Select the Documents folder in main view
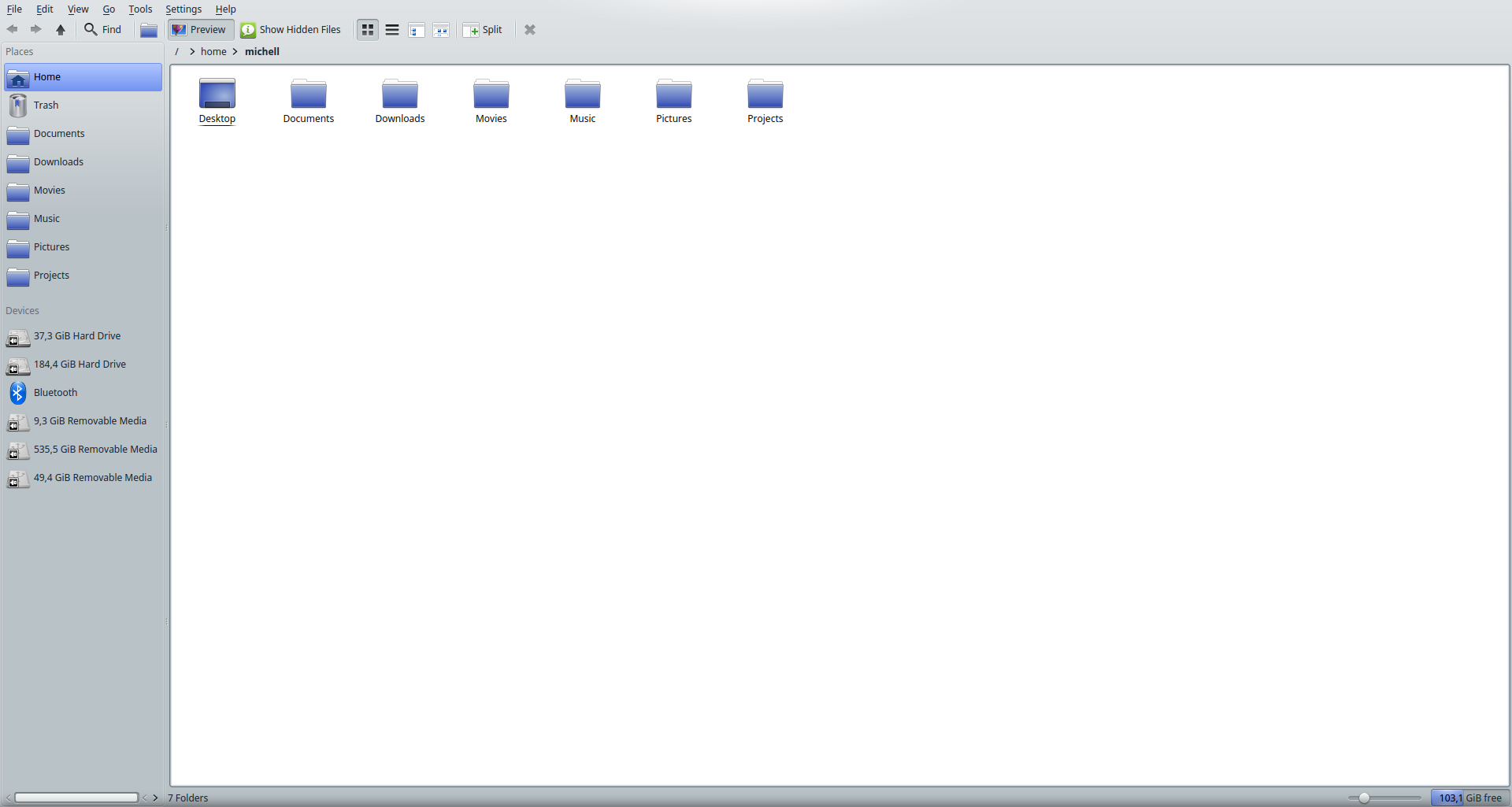The height and width of the screenshot is (807, 1512). 309,102
